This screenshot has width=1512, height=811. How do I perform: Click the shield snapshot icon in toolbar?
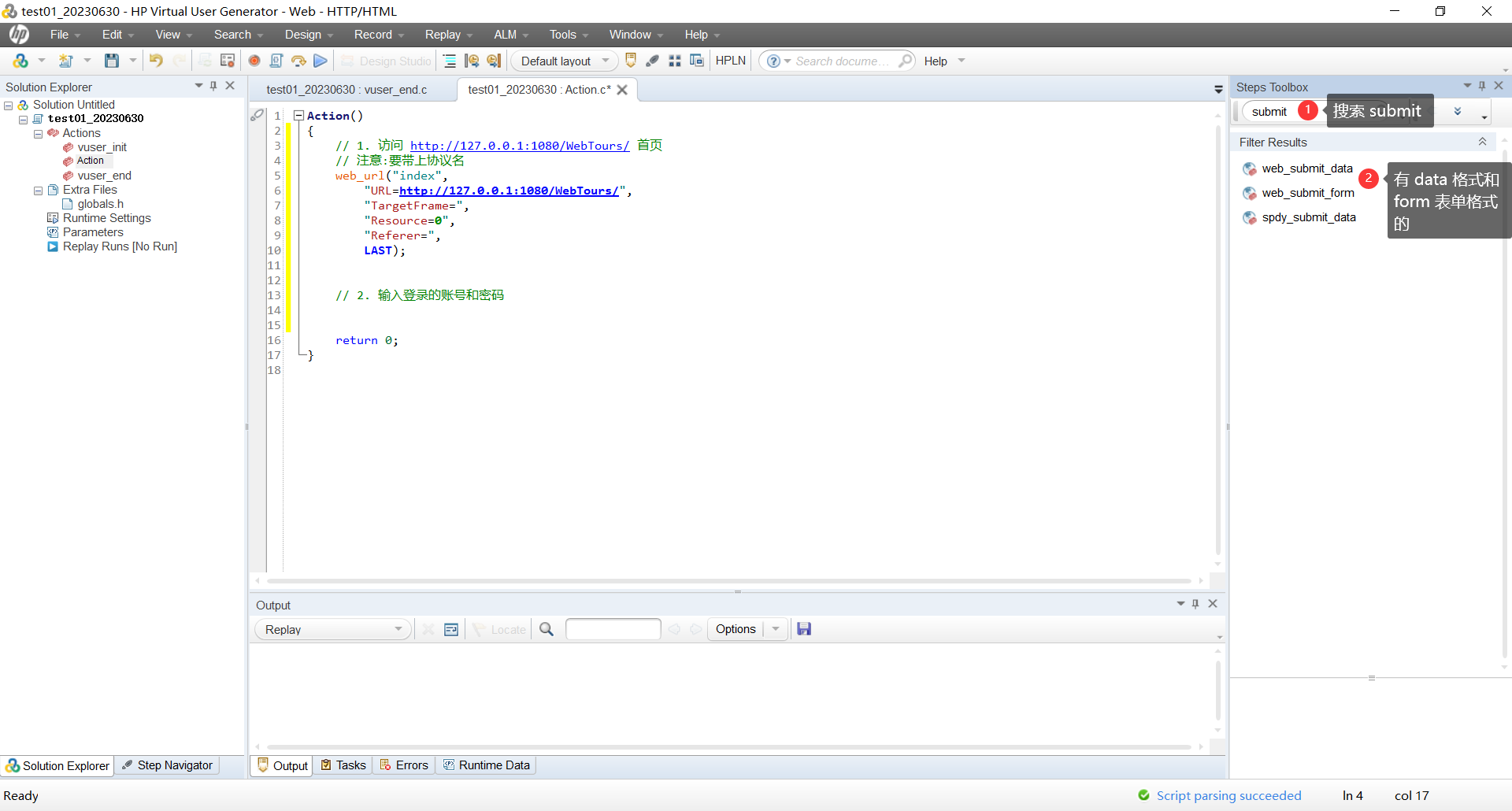(631, 61)
